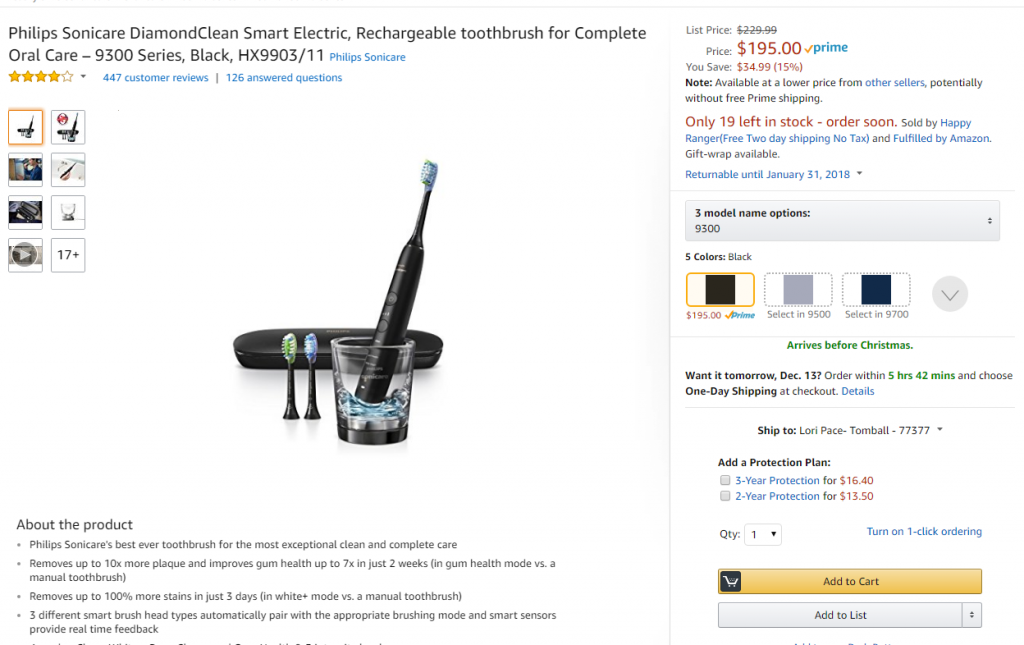1024x645 pixels.
Task: Click the cart icon on Add to Cart
Action: (x=731, y=582)
